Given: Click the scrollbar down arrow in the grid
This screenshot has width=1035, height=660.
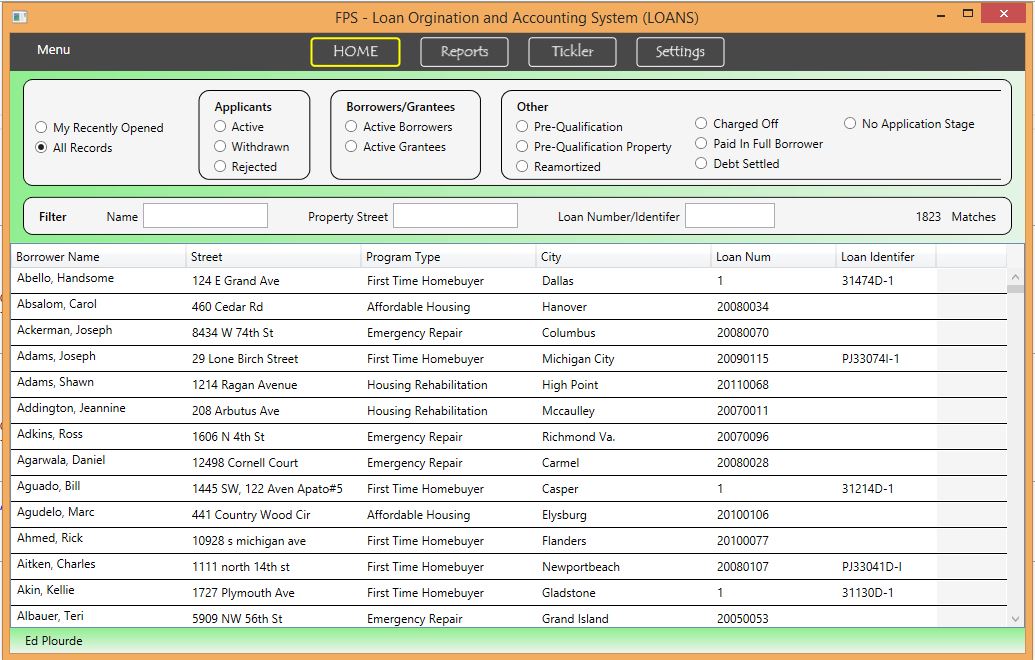Looking at the screenshot, I should click(1016, 619).
